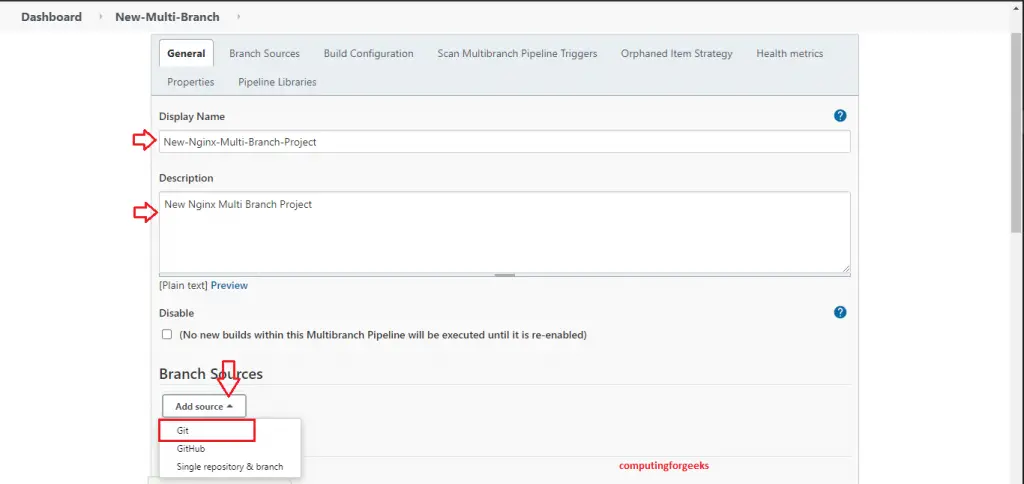The width and height of the screenshot is (1024, 484).
Task: Choose GitHub from the source menu
Action: [x=191, y=449]
